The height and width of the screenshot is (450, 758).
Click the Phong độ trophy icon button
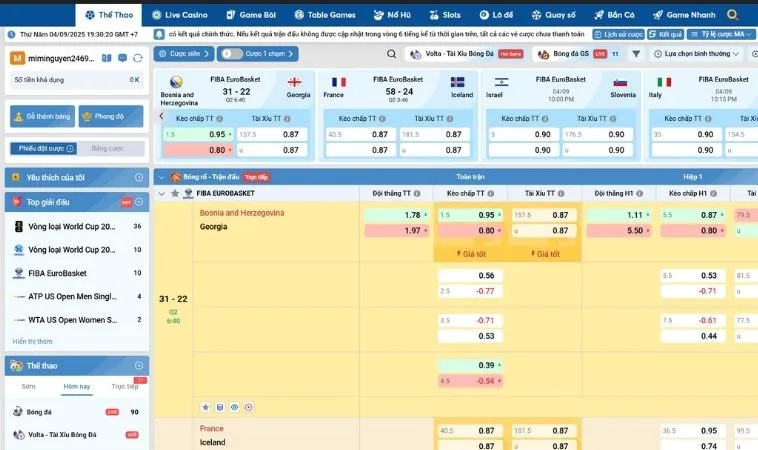[112, 117]
